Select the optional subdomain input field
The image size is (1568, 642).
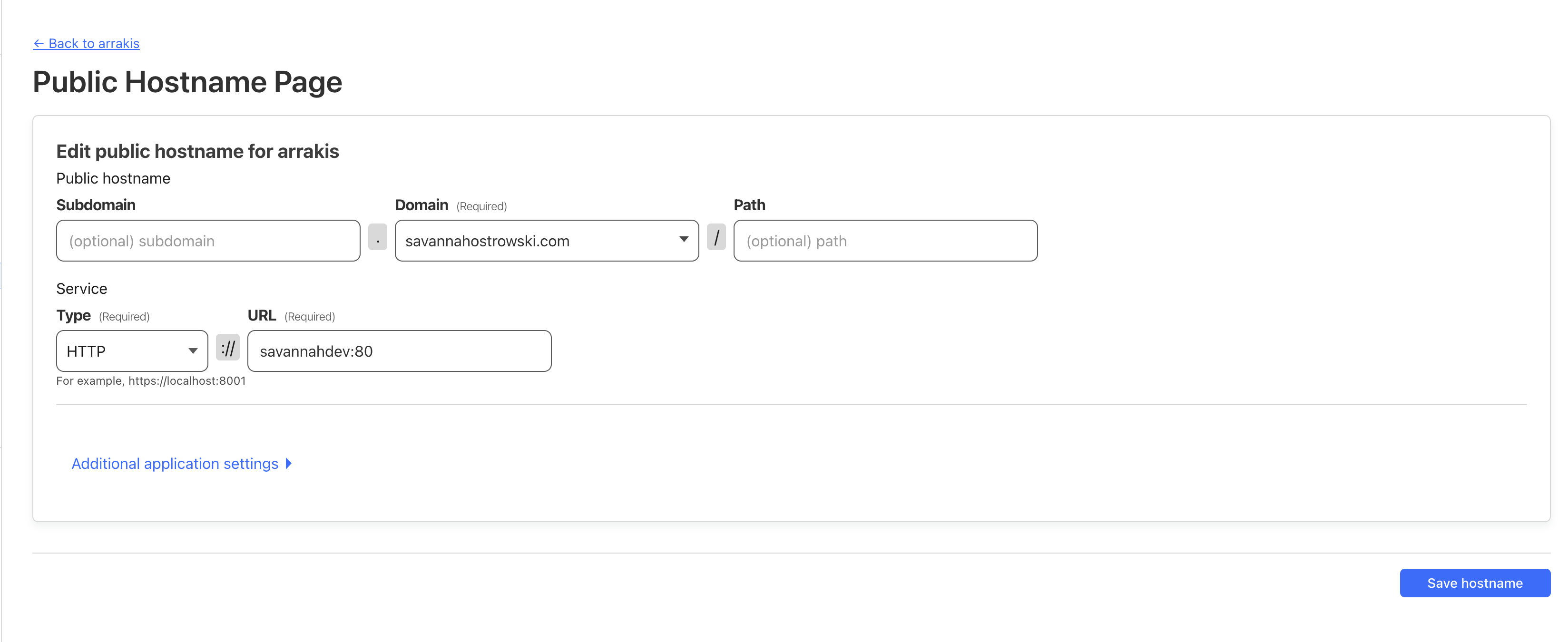click(207, 240)
